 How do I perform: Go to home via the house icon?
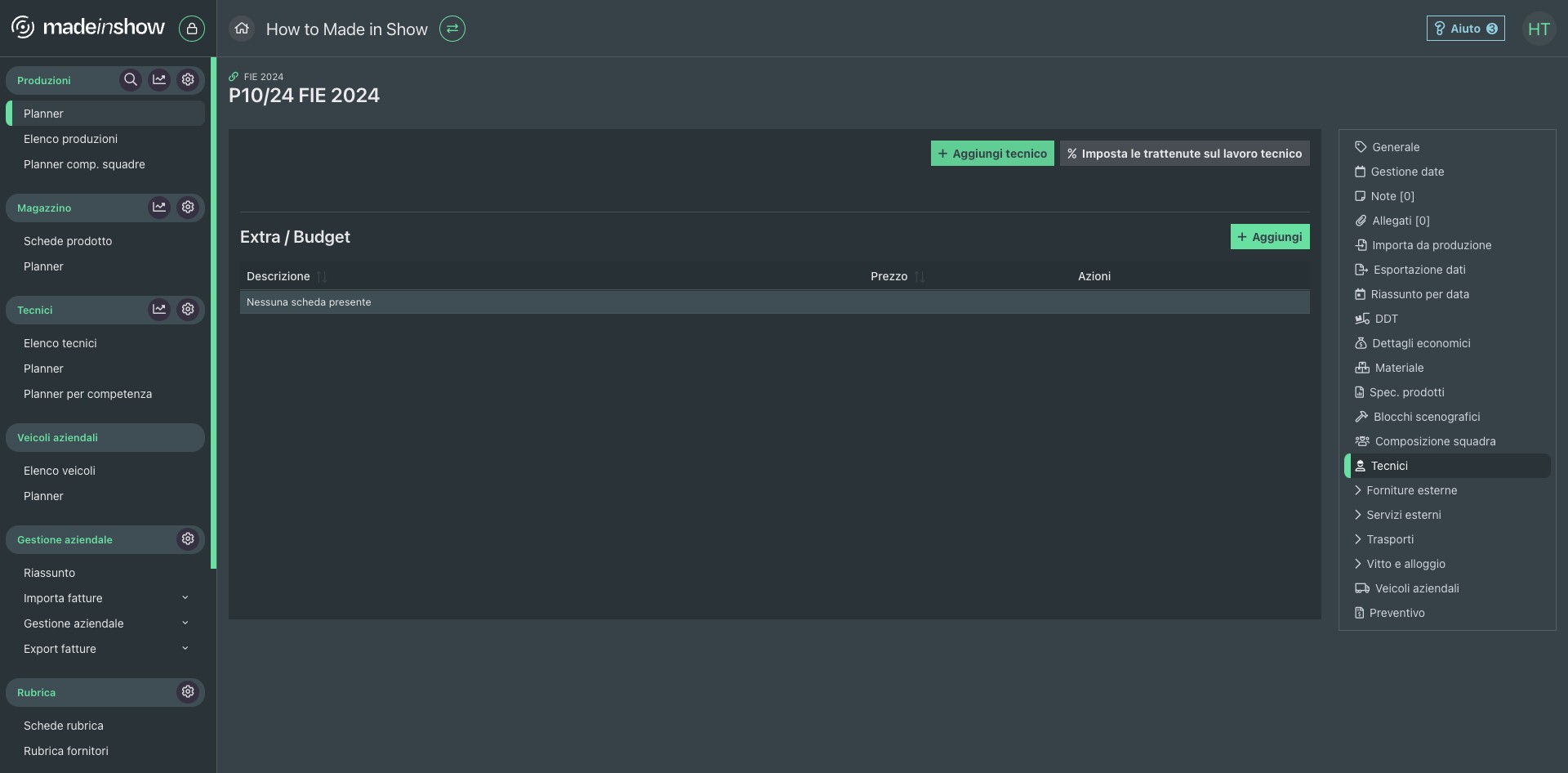coord(242,29)
